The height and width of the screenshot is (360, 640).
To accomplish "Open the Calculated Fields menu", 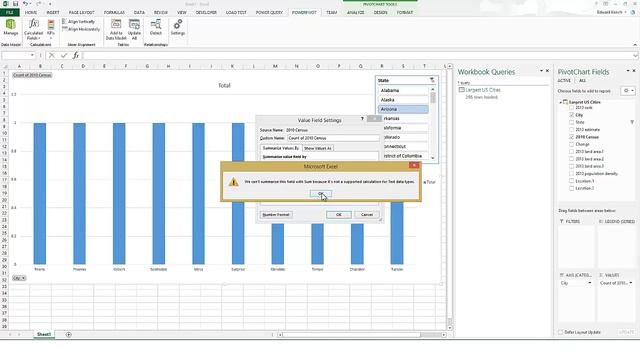I will pyautogui.click(x=33, y=29).
